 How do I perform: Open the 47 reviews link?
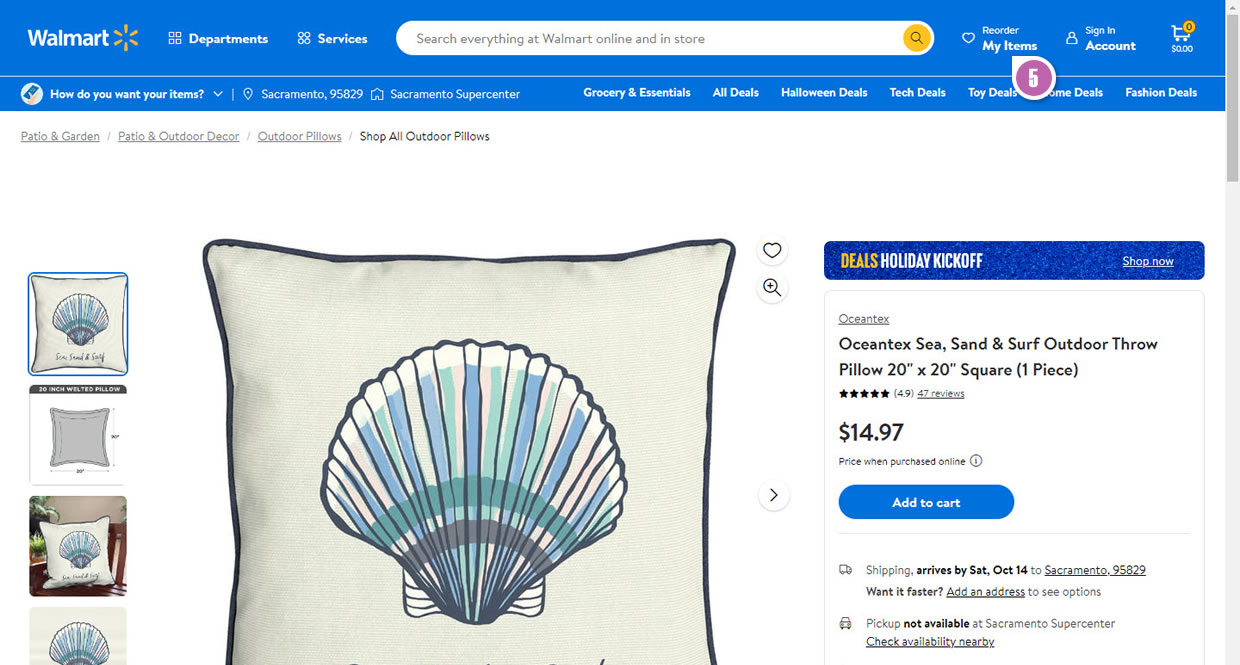pos(940,394)
